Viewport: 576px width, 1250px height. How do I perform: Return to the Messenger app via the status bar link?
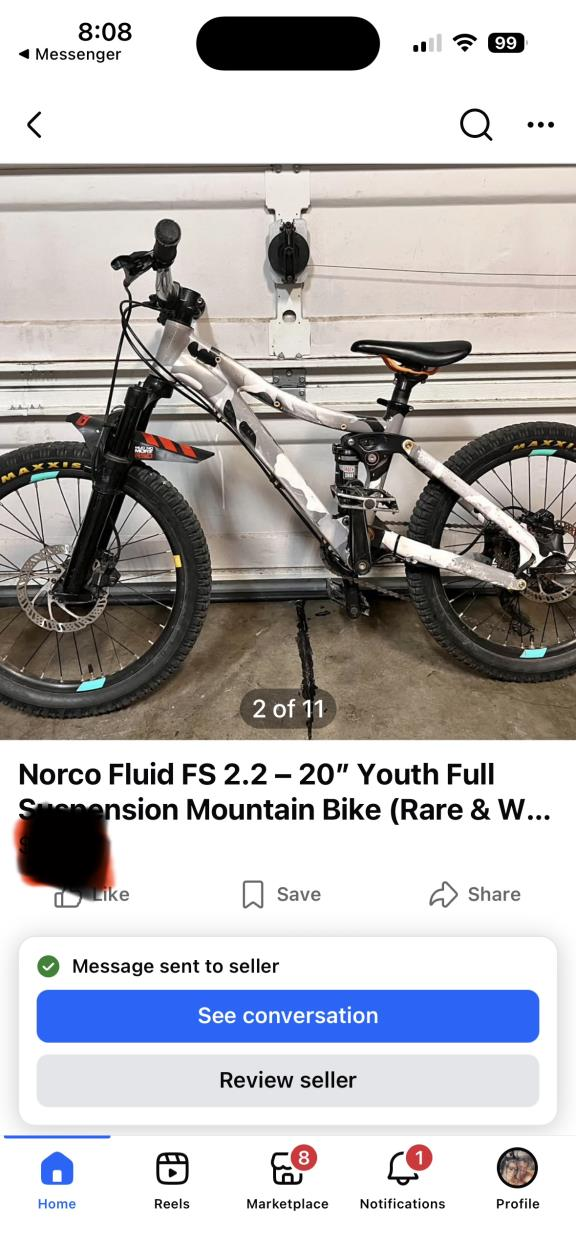coord(69,54)
